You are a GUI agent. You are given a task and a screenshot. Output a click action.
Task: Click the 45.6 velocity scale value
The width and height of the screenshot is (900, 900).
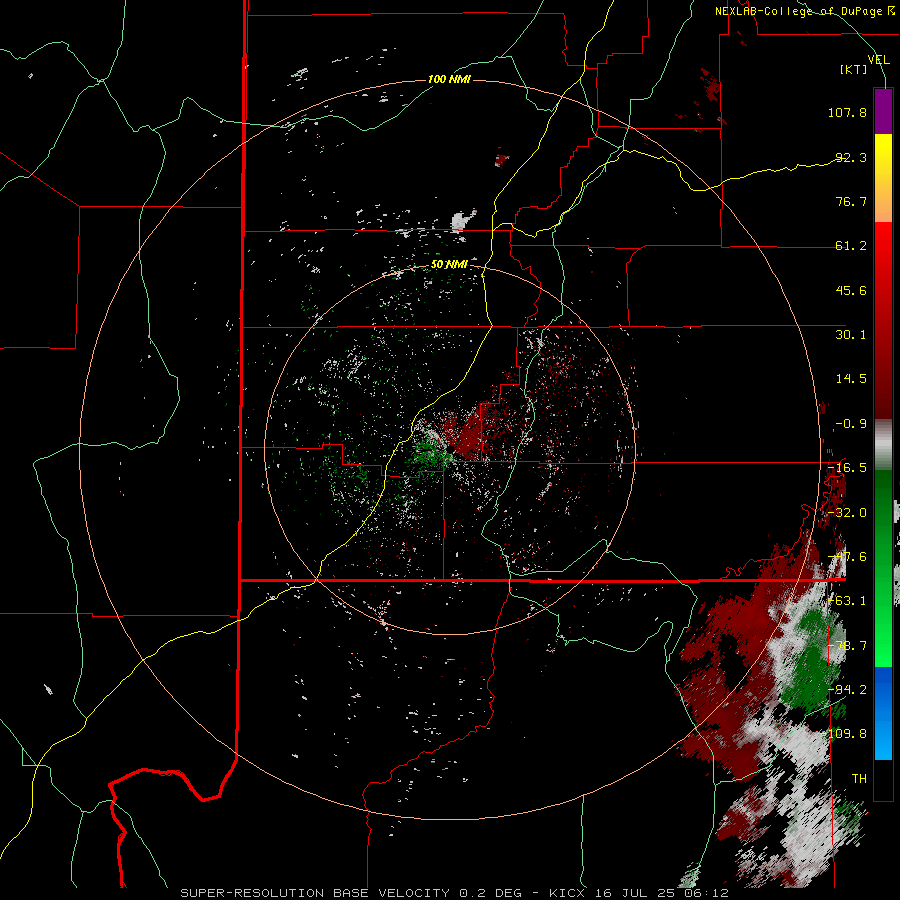(x=851, y=290)
